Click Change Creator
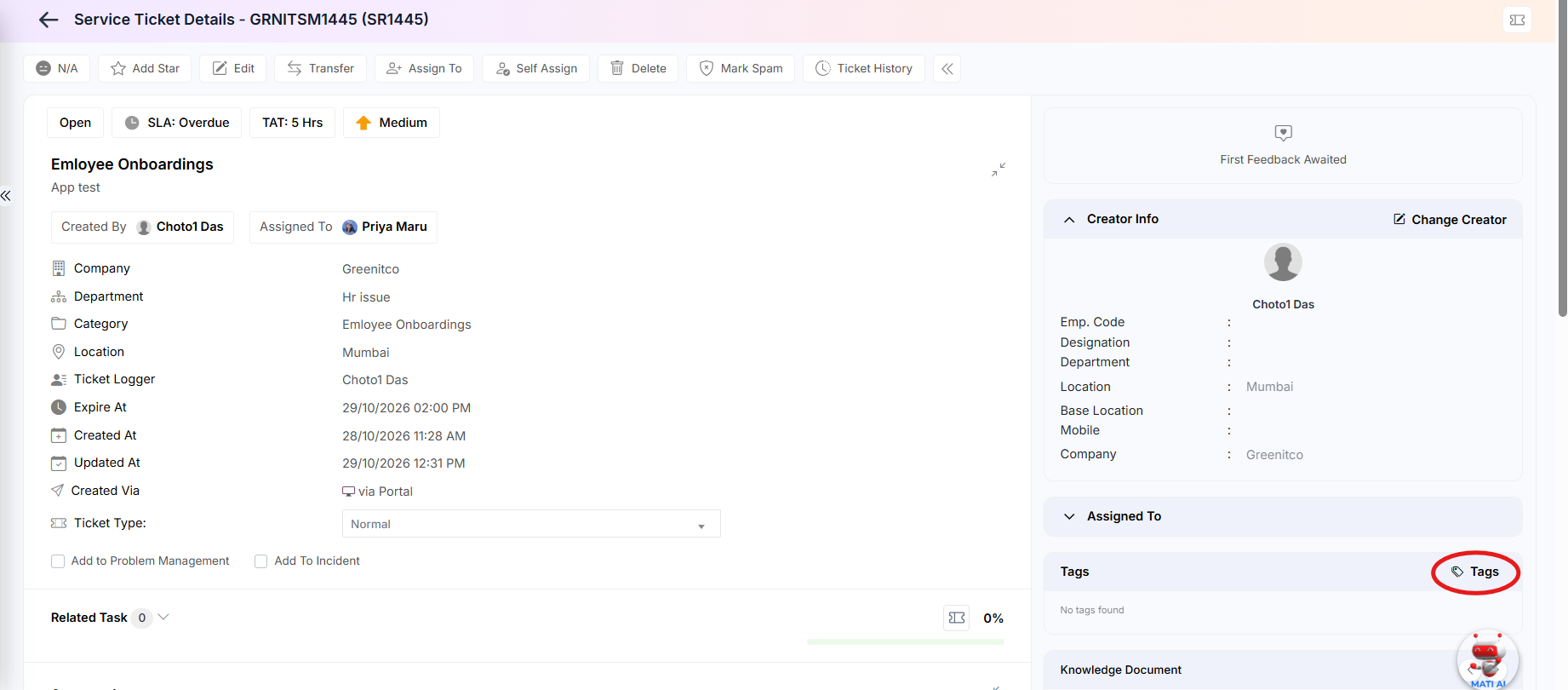Screen dimensions: 1568x690 point(1450,220)
